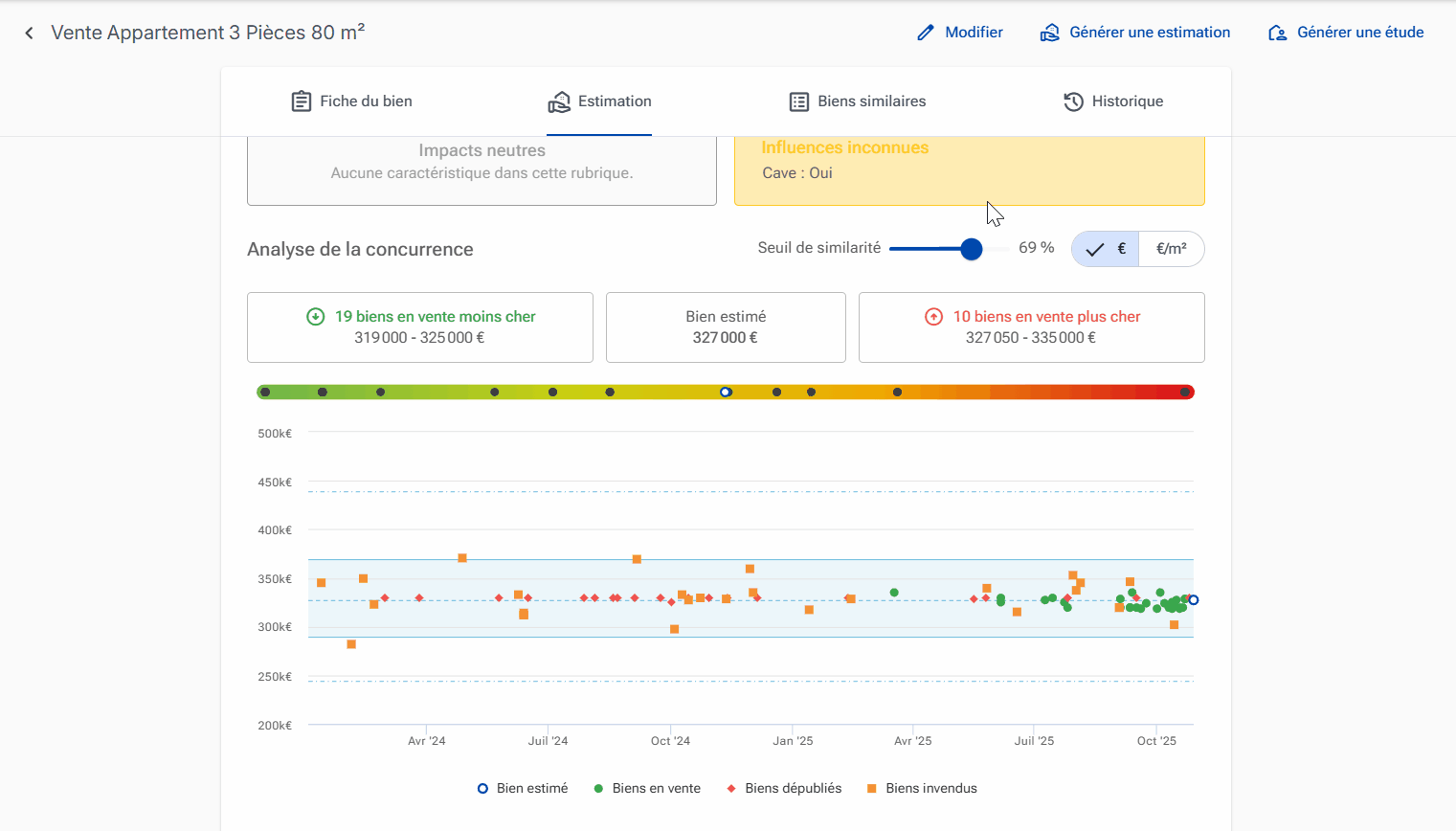Click the 500k€ axis label
The width and height of the screenshot is (1456, 831).
pyautogui.click(x=275, y=434)
